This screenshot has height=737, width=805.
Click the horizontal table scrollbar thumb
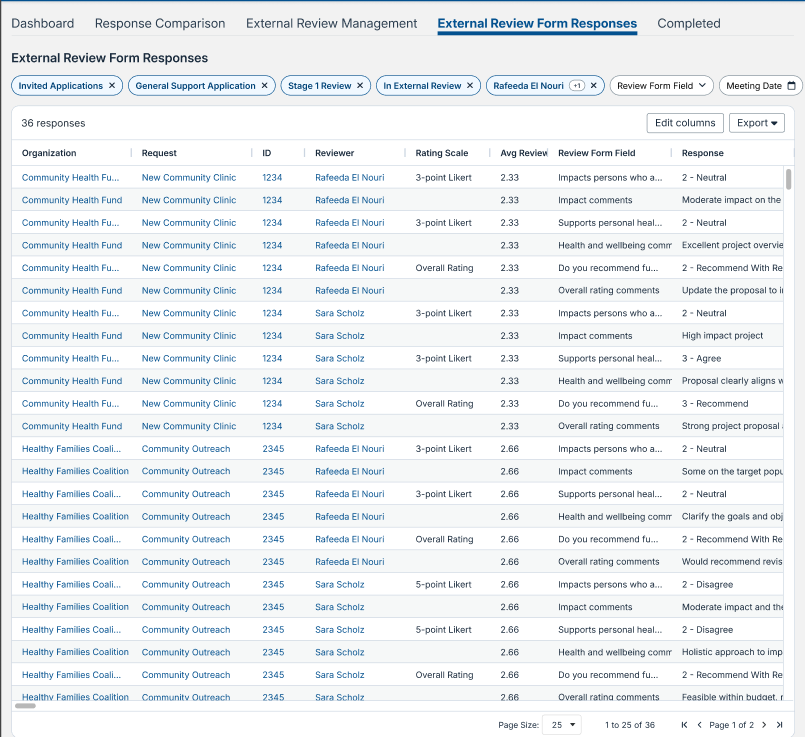click(x=25, y=706)
